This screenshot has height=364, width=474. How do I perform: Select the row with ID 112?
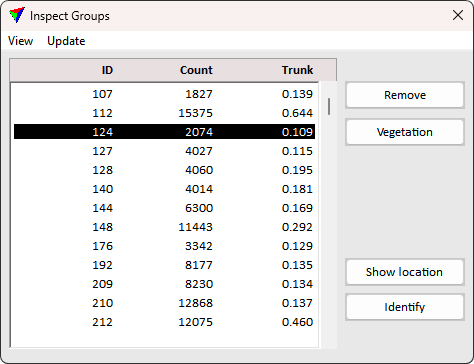point(164,113)
